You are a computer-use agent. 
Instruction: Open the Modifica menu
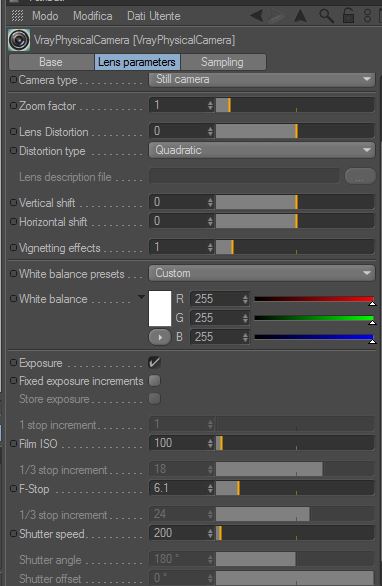pos(92,16)
